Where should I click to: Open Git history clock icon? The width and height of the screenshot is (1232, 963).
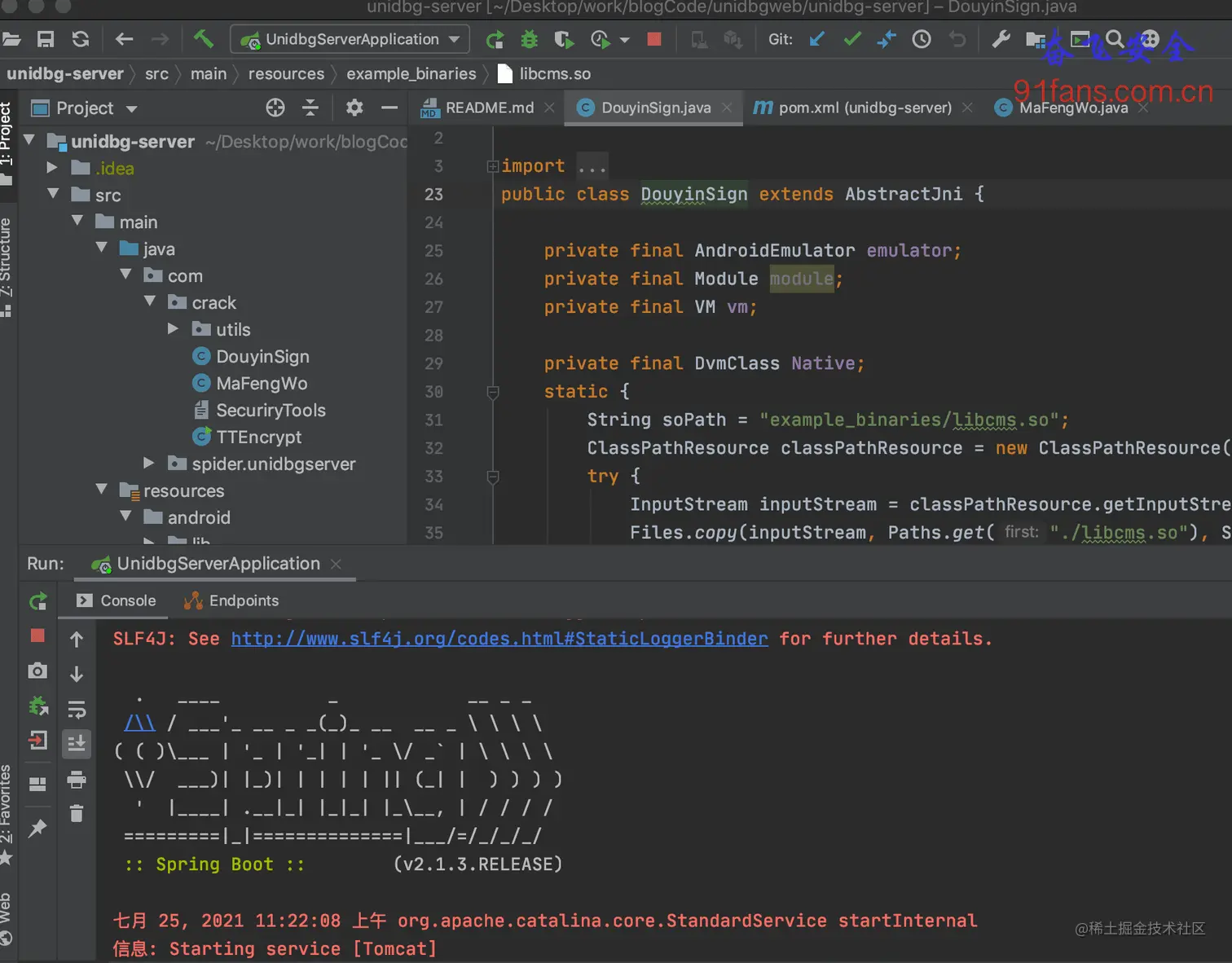[922, 39]
